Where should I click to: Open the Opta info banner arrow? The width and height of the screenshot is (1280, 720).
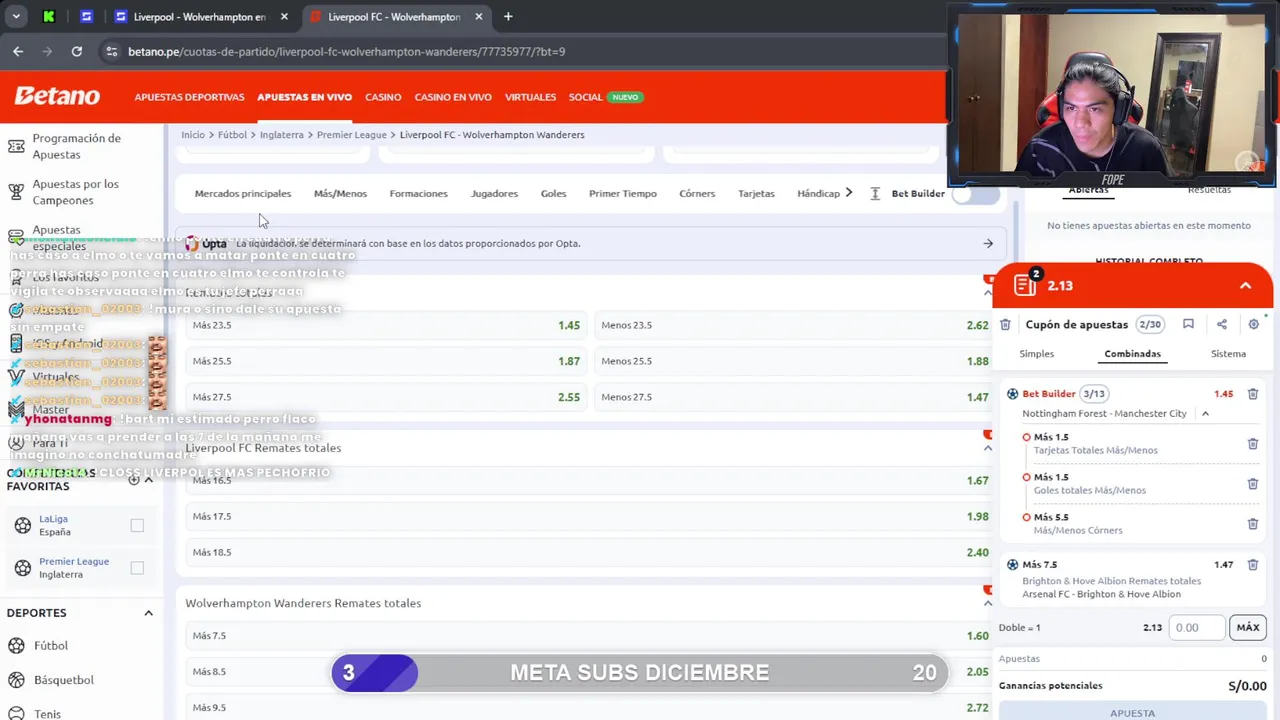(988, 243)
